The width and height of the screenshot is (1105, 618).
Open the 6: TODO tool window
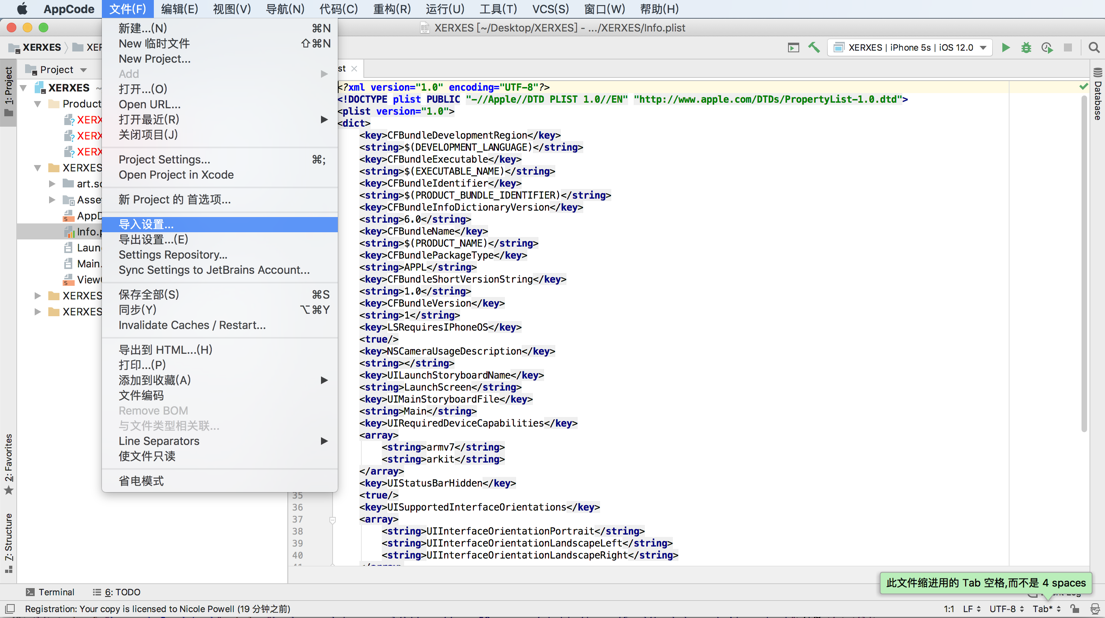[116, 592]
